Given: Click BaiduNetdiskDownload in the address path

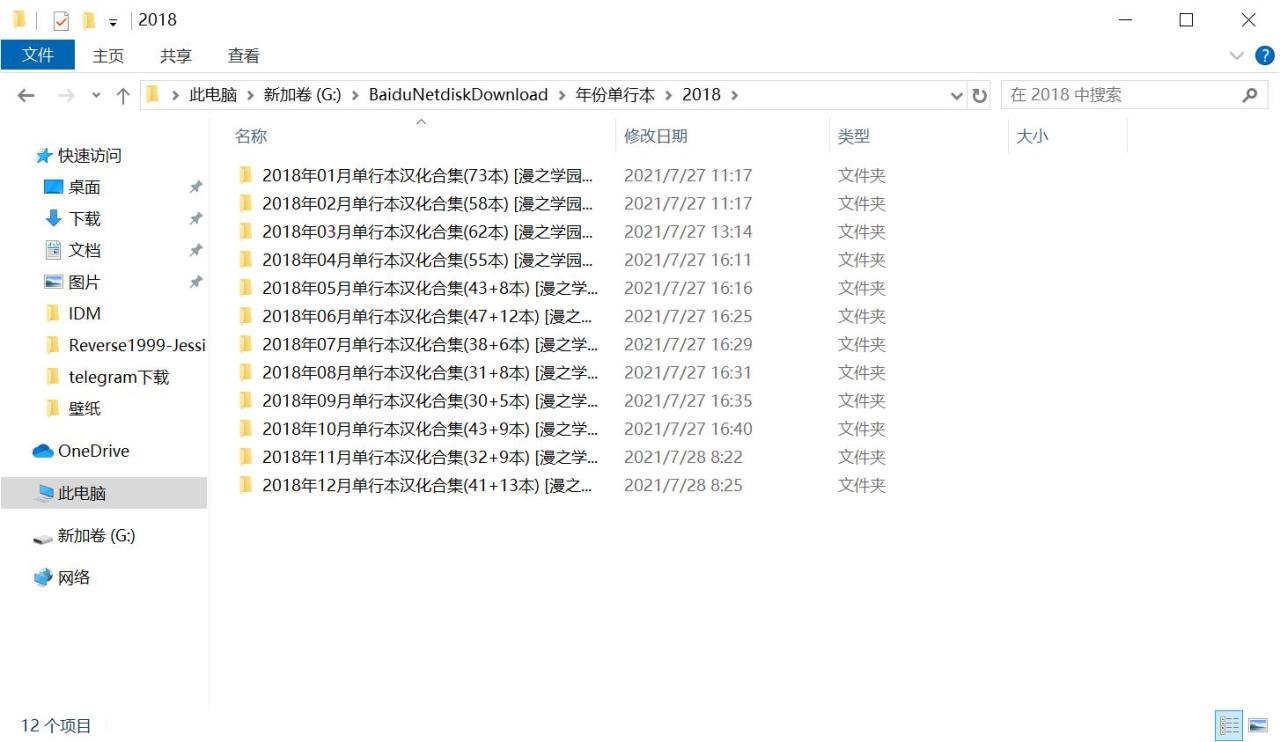Looking at the screenshot, I should pos(458,95).
